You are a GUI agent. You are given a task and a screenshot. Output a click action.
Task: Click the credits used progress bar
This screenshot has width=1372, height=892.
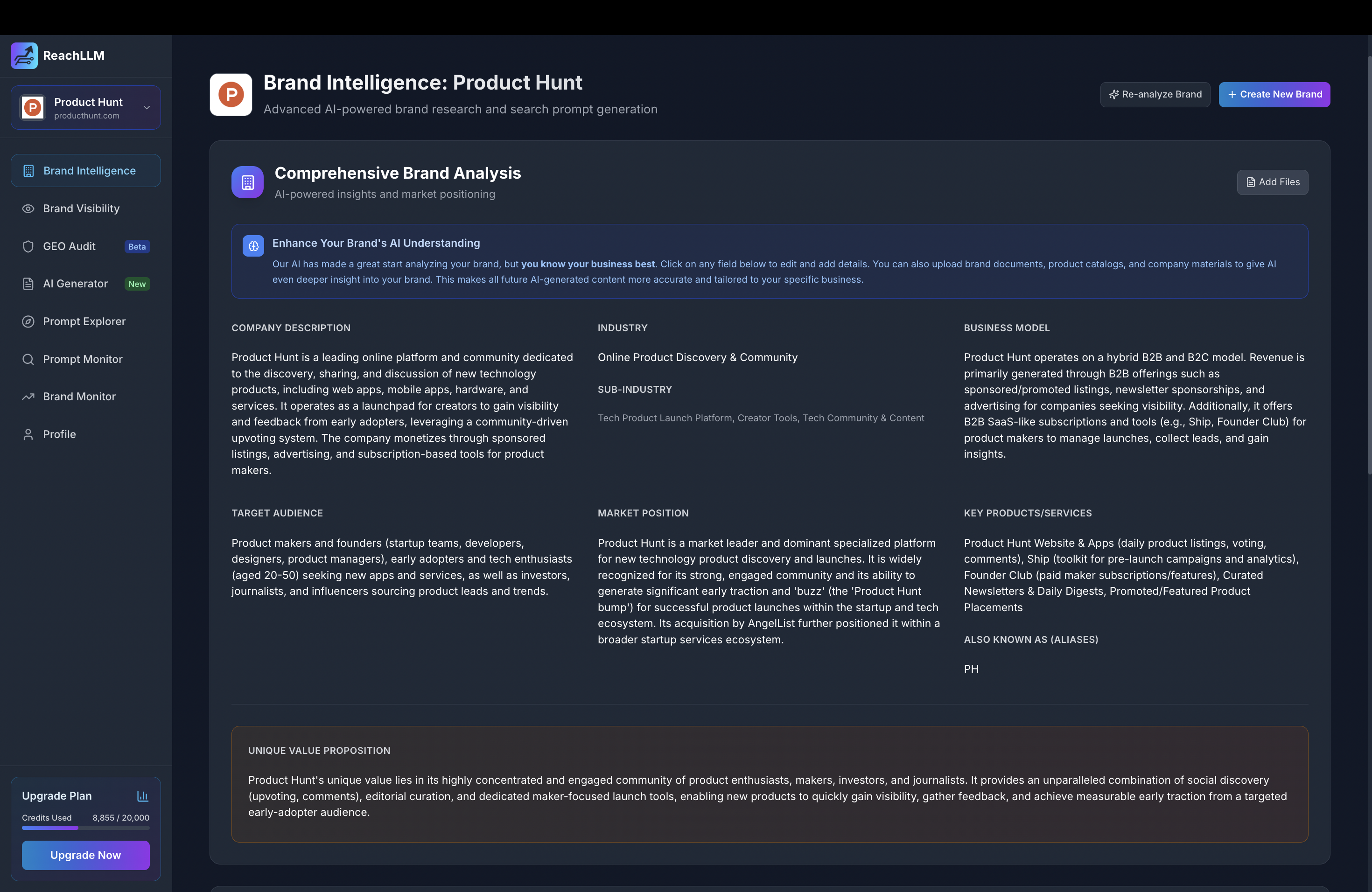tap(86, 828)
